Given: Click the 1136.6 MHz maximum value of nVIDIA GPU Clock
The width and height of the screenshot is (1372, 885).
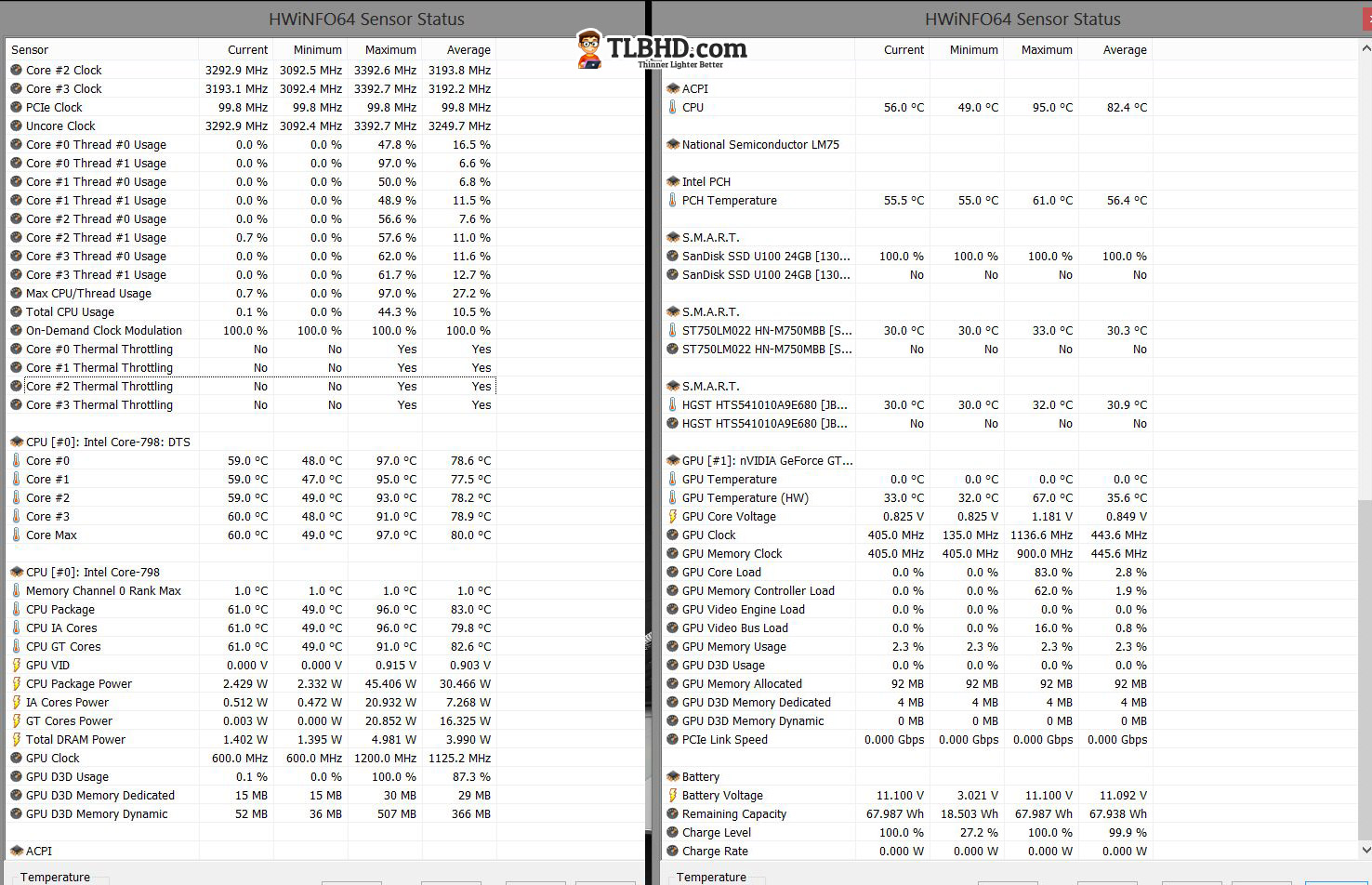Looking at the screenshot, I should (x=1042, y=535).
